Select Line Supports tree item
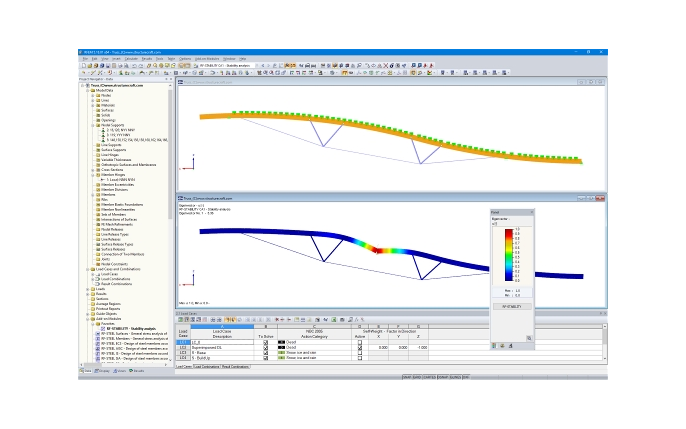 coord(111,145)
